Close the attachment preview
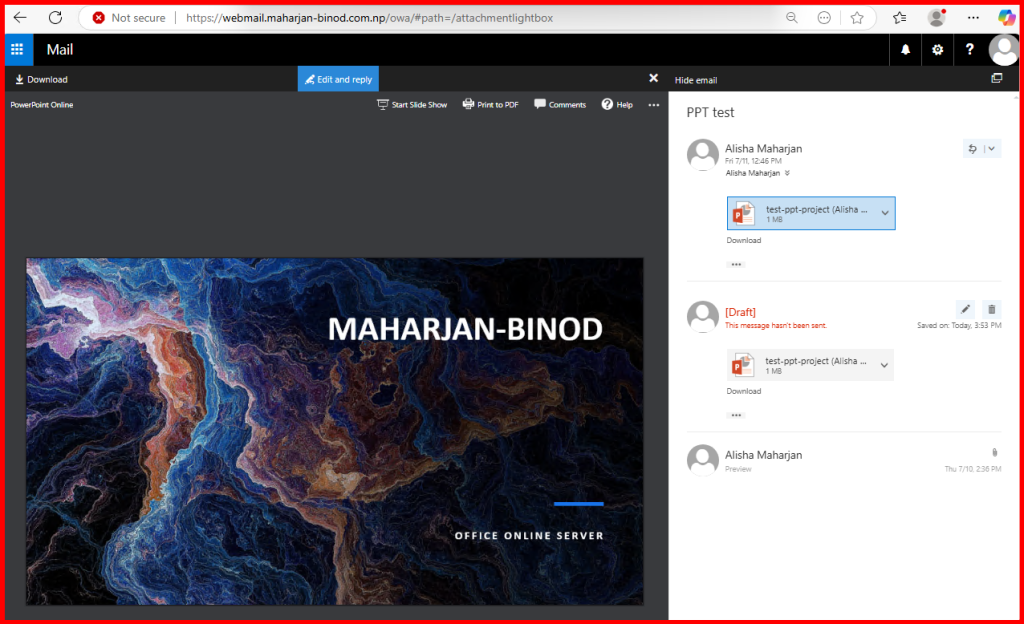Image resolution: width=1024 pixels, height=624 pixels. 653,78
